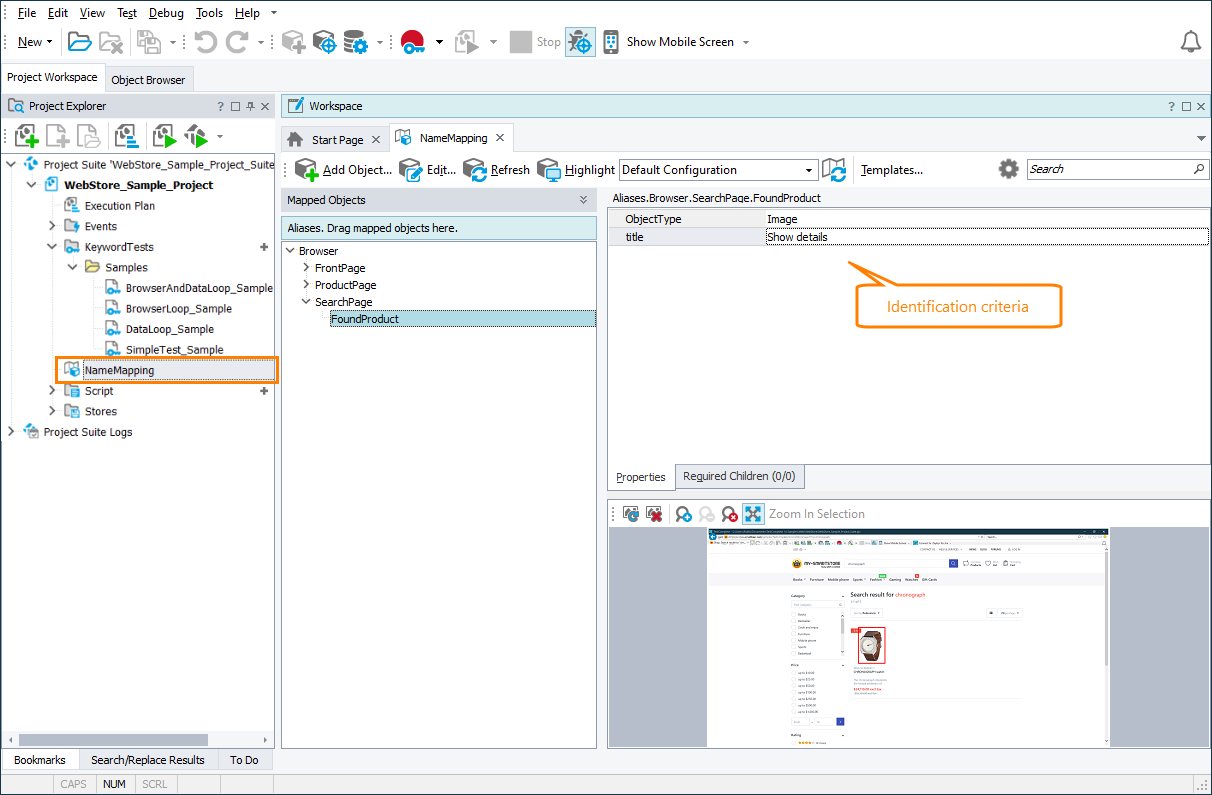
Task: Open the notifications bell
Action: coord(1190,41)
